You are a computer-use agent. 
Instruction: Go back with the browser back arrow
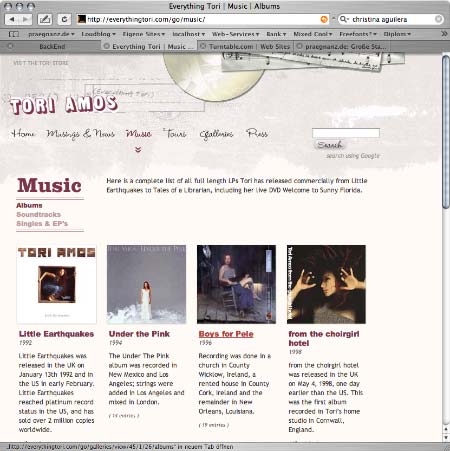pyautogui.click(x=12, y=19)
